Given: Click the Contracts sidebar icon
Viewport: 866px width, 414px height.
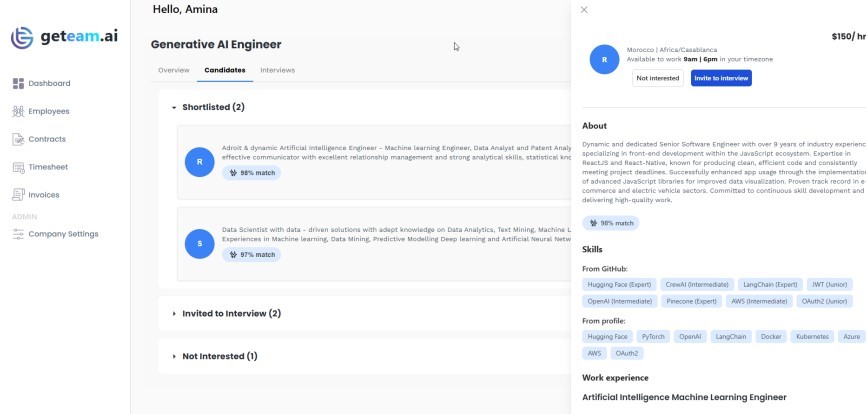Looking at the screenshot, I should [18, 139].
